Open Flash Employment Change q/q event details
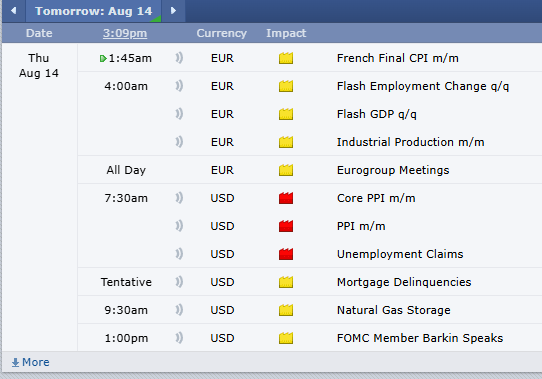This screenshot has height=379, width=542. pos(423,86)
